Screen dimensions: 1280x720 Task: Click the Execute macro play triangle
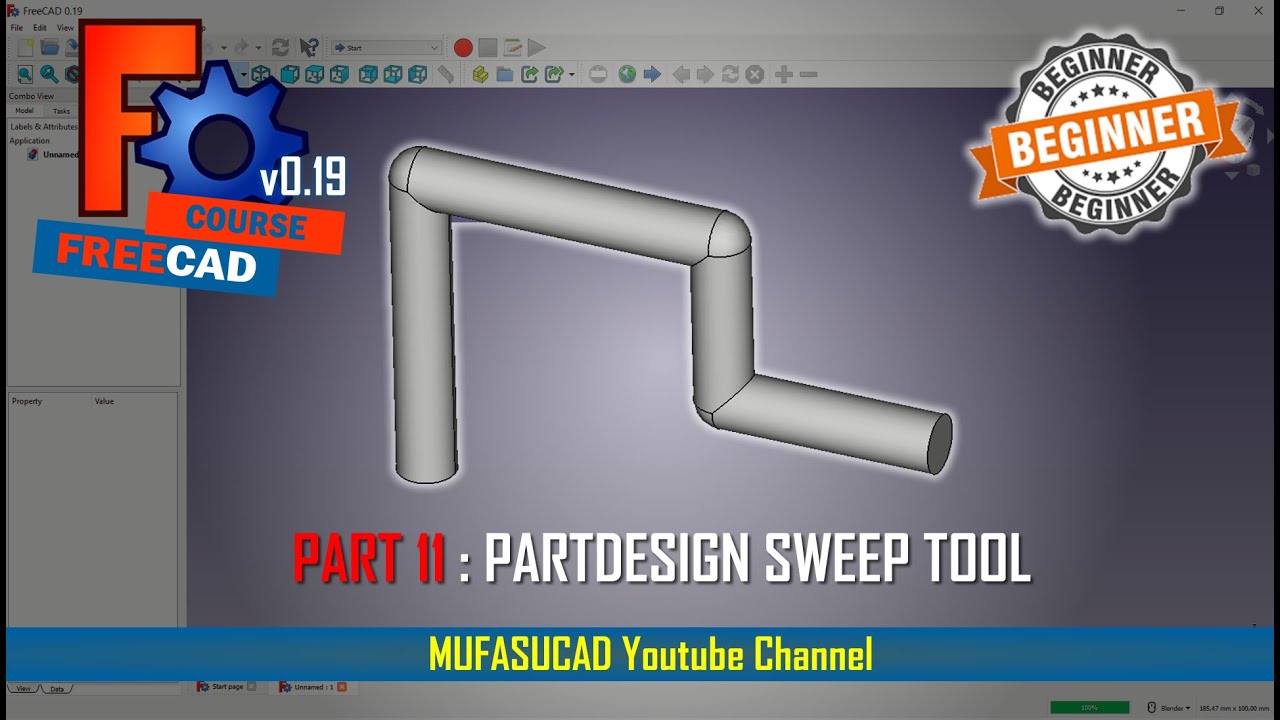tap(537, 47)
